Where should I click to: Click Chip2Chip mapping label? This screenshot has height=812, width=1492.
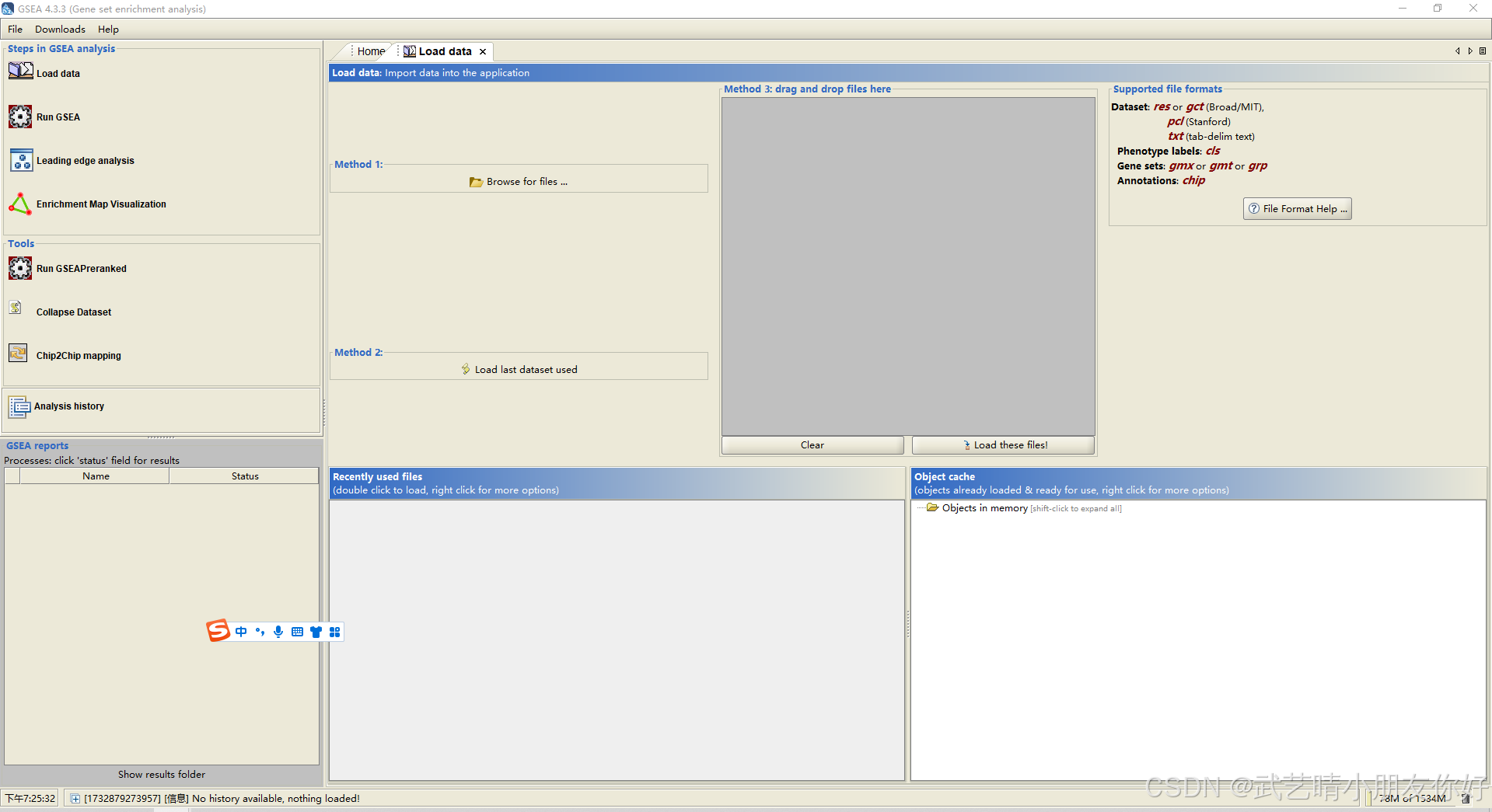[x=79, y=356]
